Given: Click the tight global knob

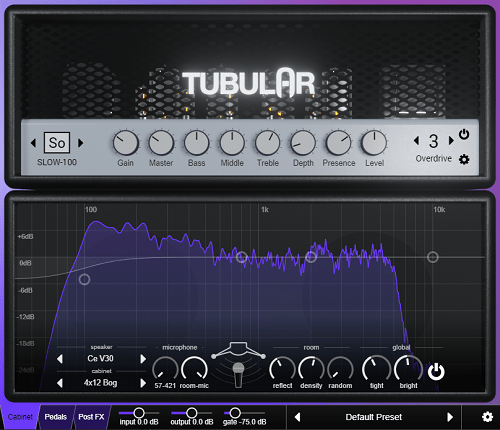Looking at the screenshot, I should (x=376, y=369).
